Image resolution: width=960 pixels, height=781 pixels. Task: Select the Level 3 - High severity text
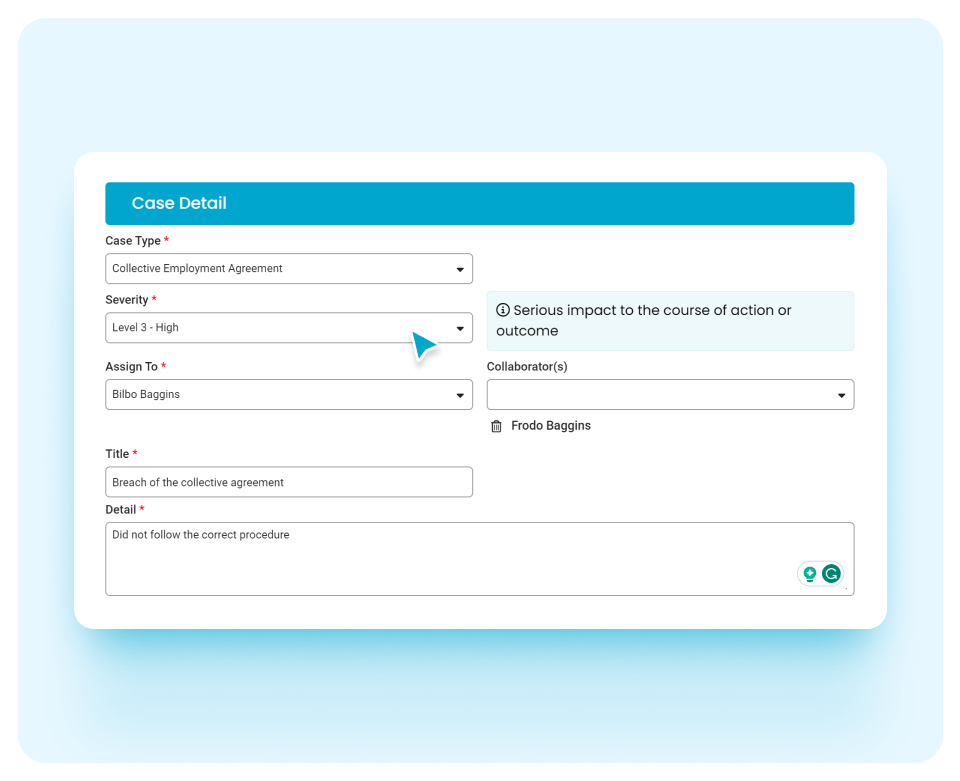click(x=146, y=327)
